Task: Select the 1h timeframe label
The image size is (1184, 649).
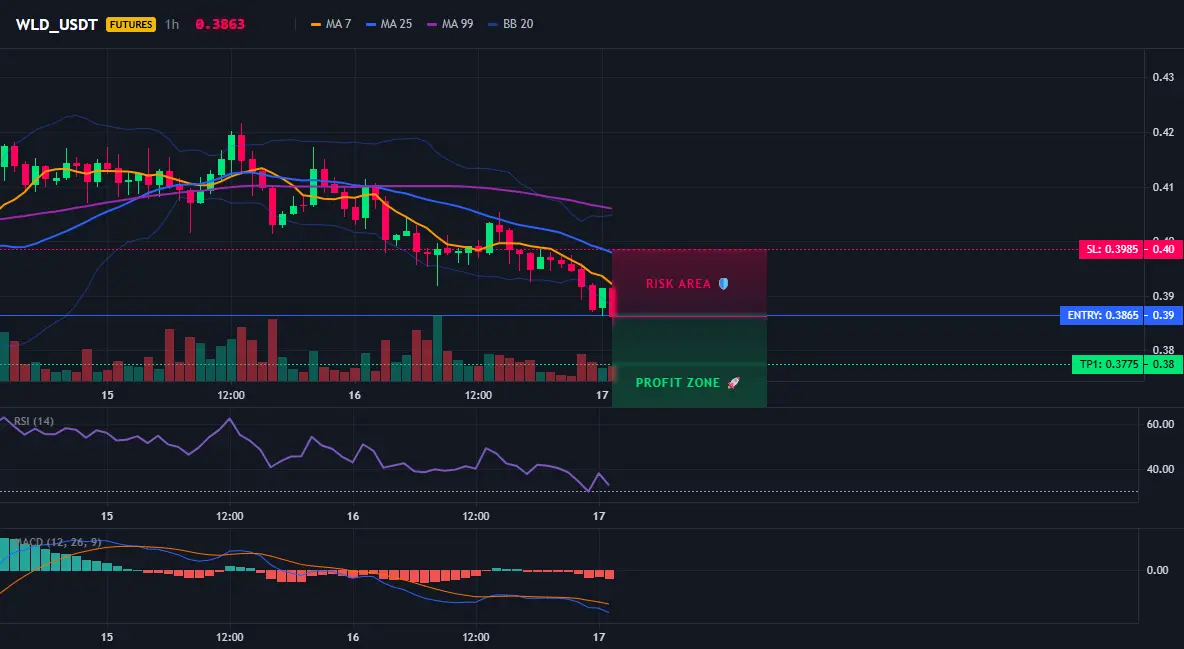Action: coord(172,24)
